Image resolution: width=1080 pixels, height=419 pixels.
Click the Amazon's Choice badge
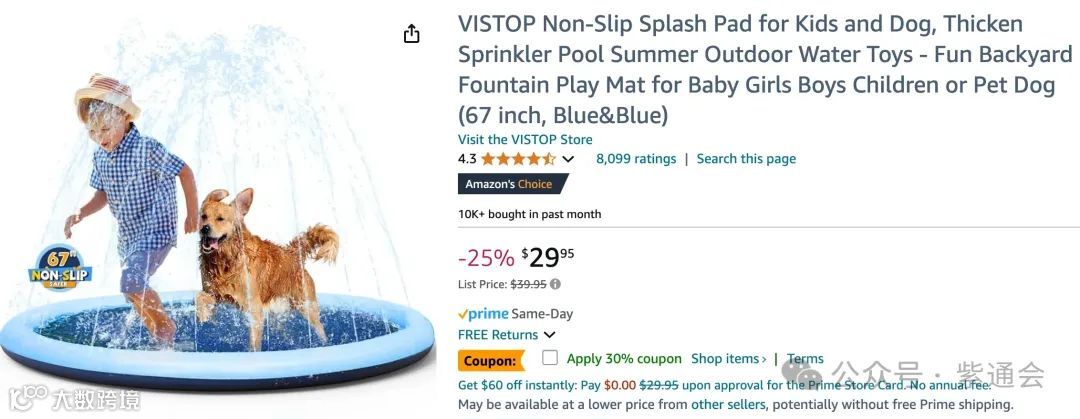[512, 184]
